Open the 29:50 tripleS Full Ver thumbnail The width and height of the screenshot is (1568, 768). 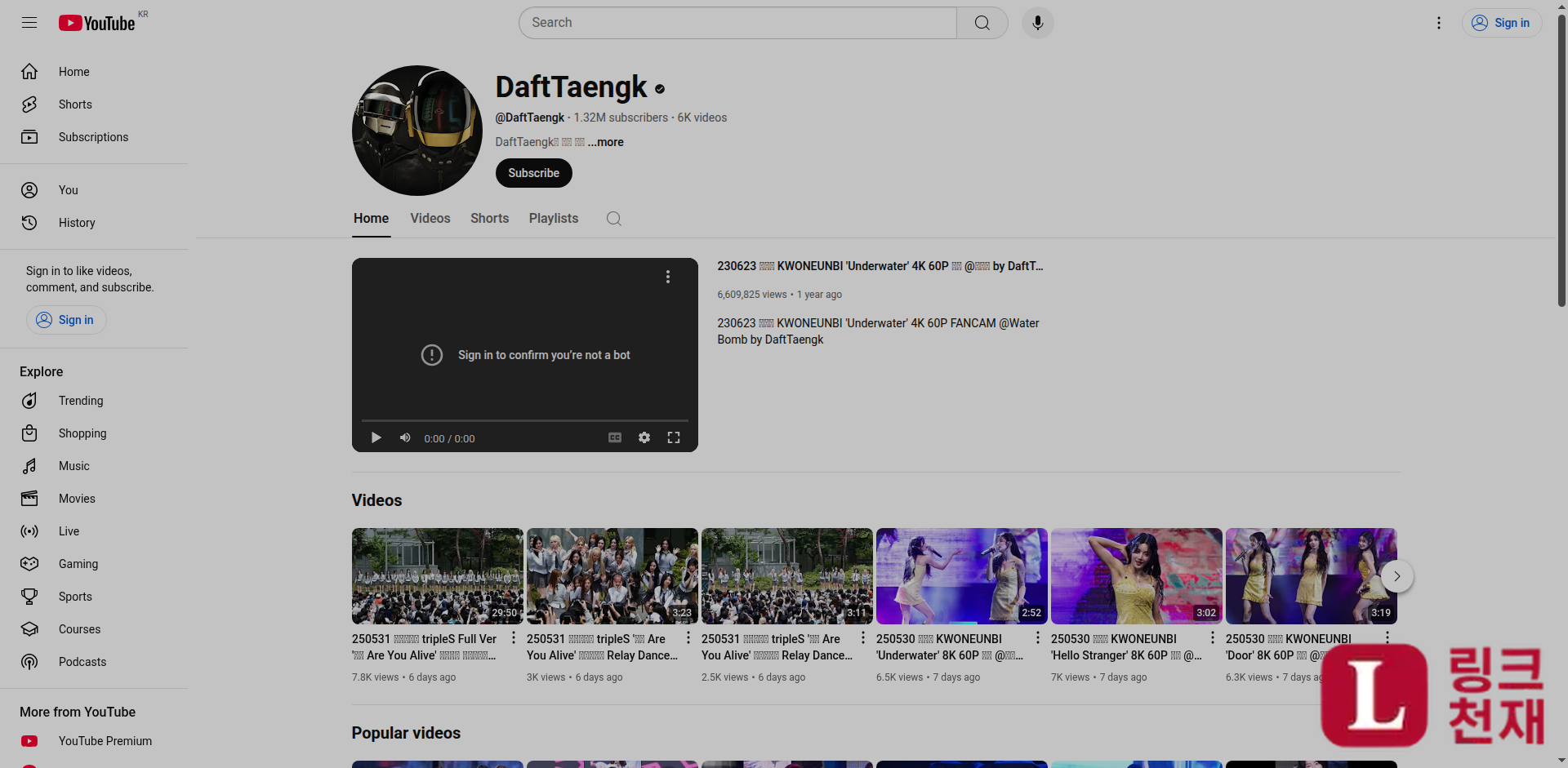(438, 576)
